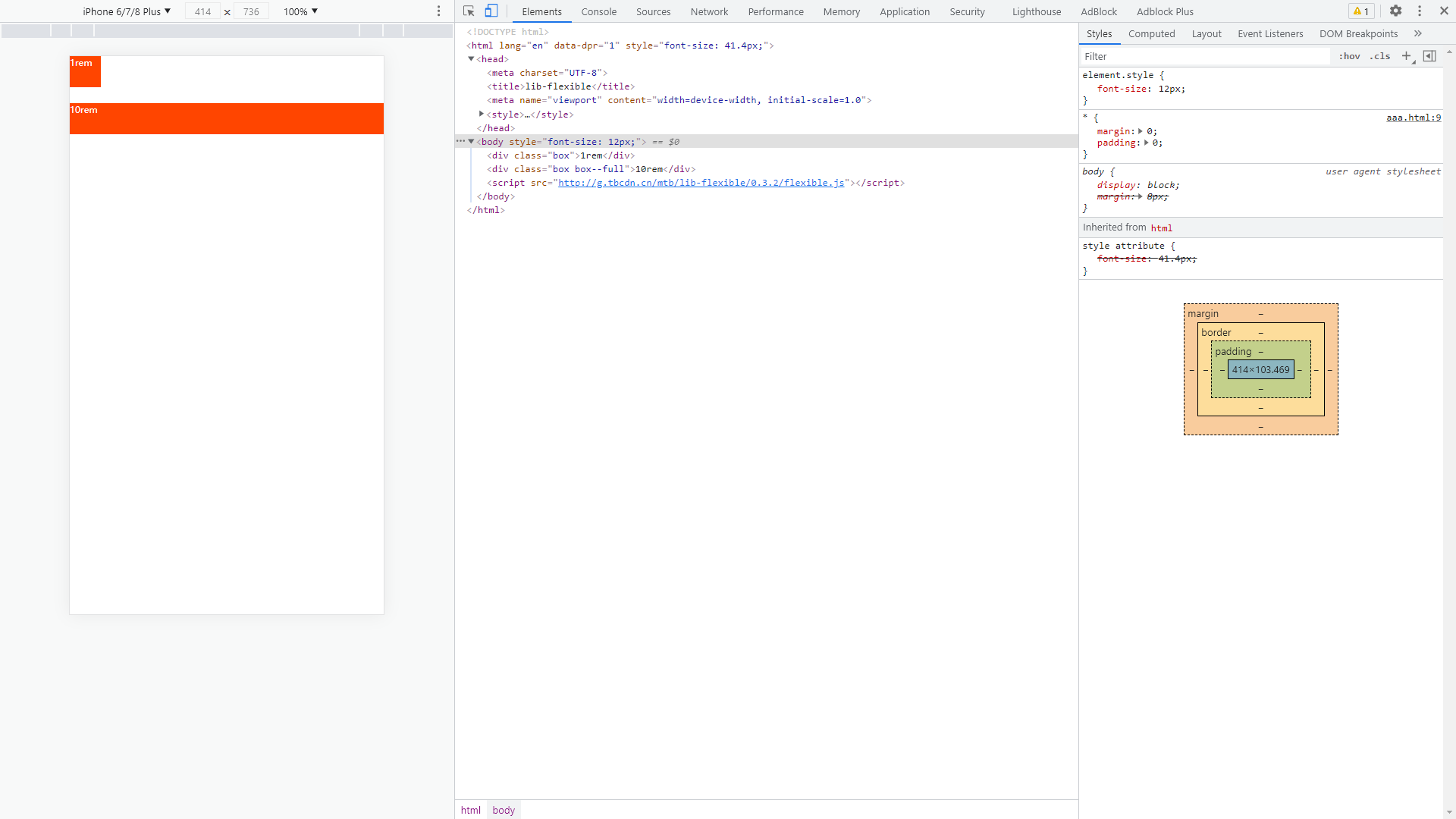1456x819 pixels.
Task: Select the div class box 1rem node
Action: click(x=560, y=155)
